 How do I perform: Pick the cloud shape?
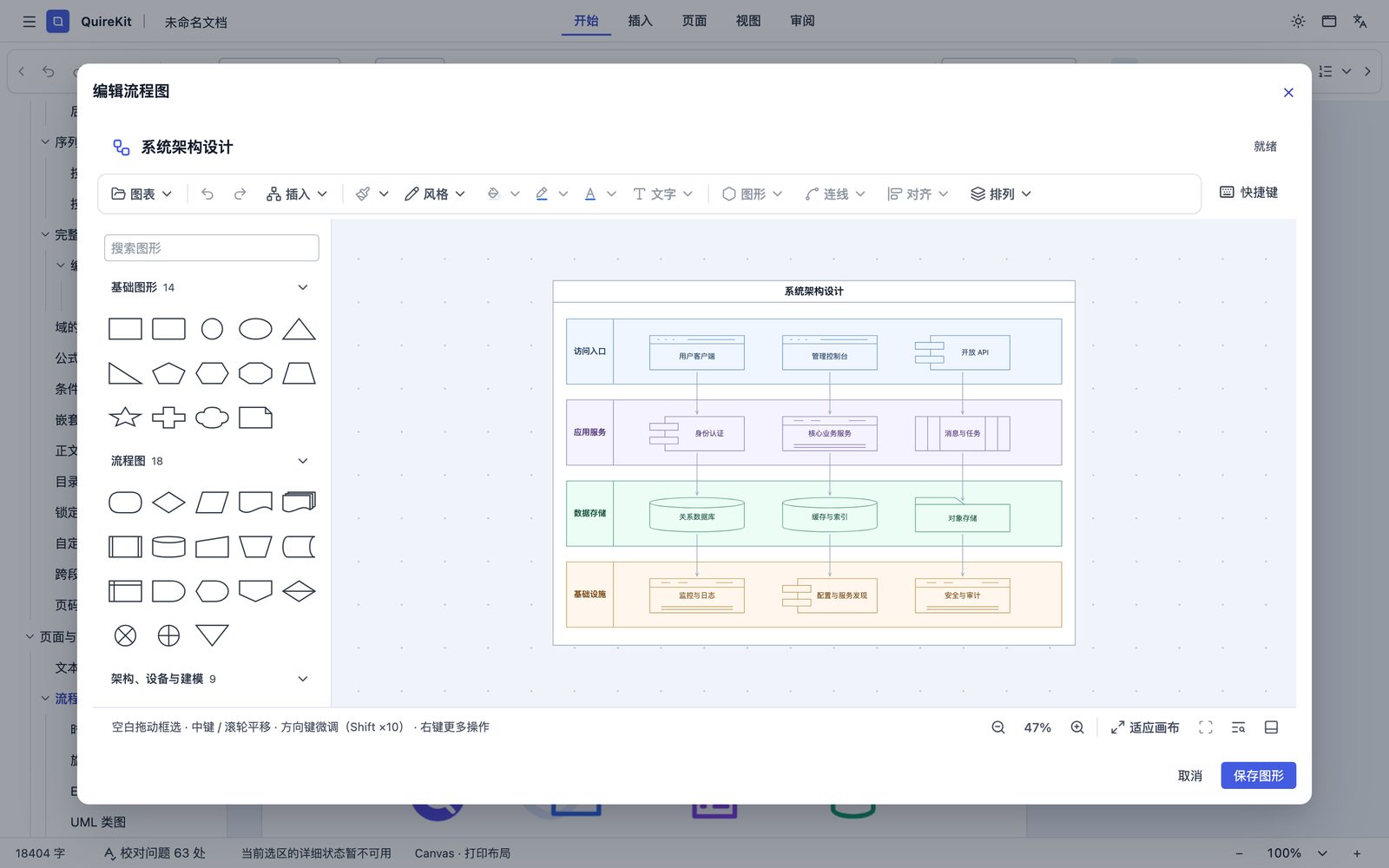tap(212, 418)
